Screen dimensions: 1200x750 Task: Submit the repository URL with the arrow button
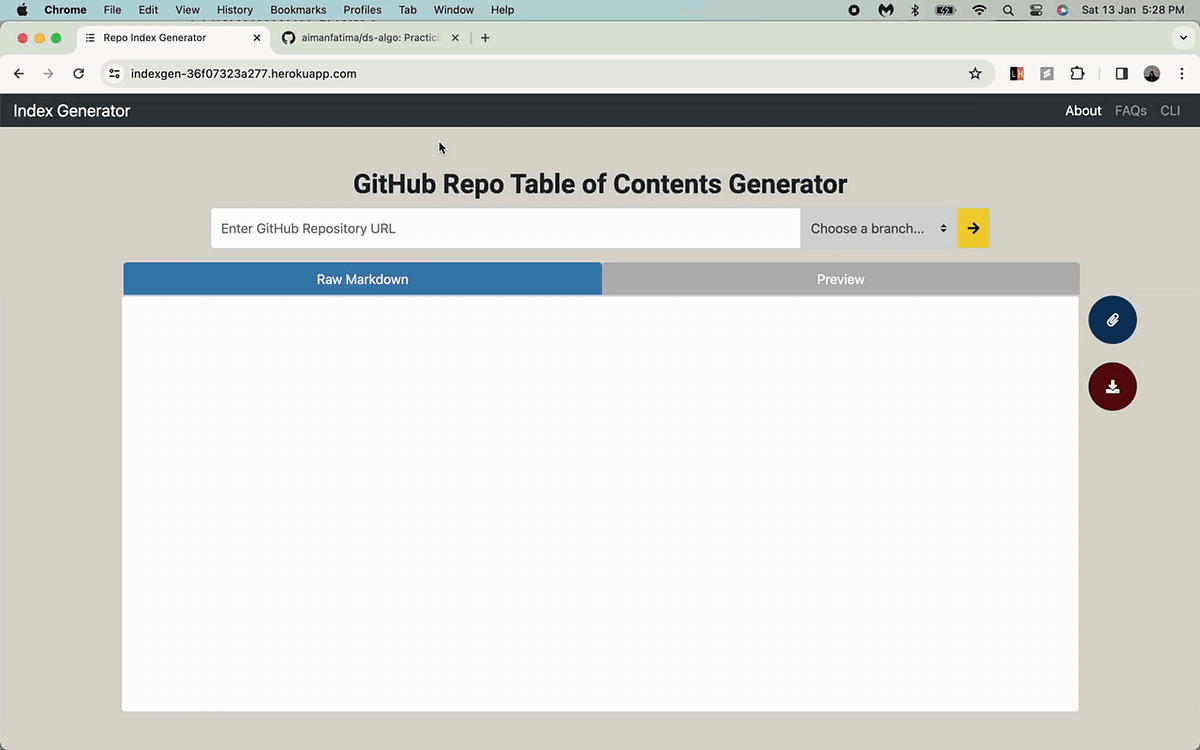point(972,228)
